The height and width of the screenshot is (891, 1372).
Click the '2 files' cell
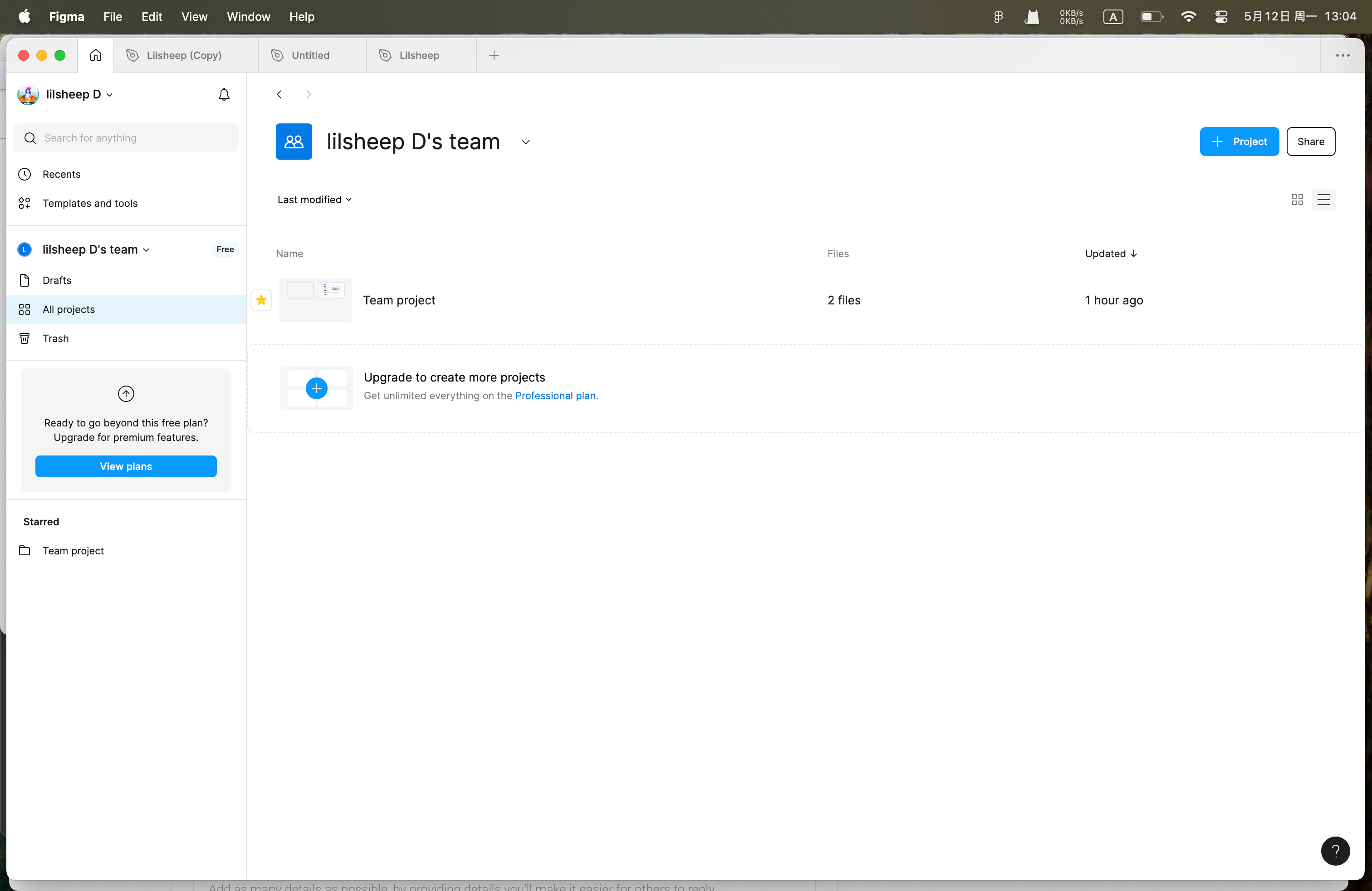(x=843, y=300)
